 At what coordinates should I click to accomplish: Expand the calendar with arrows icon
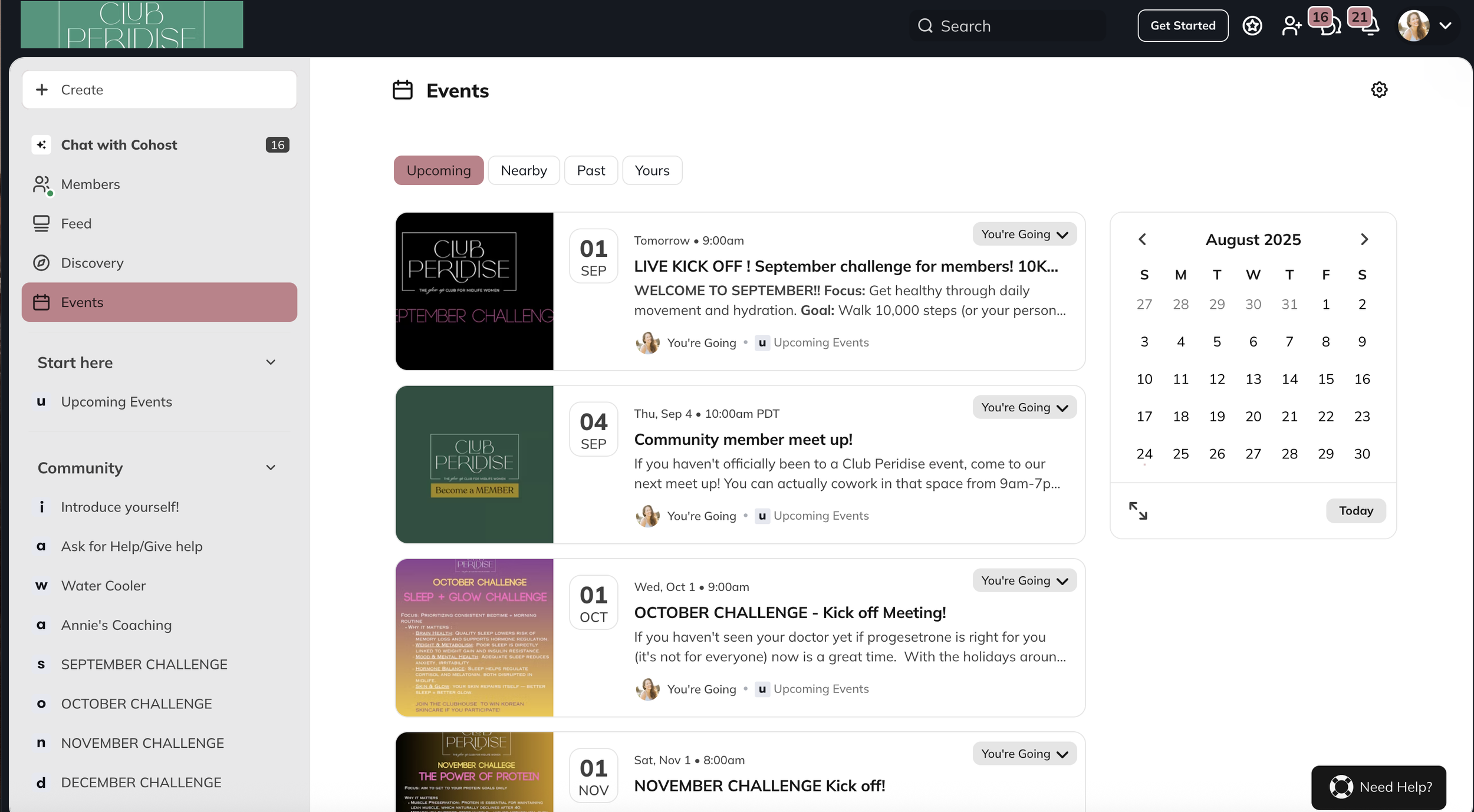click(1138, 510)
